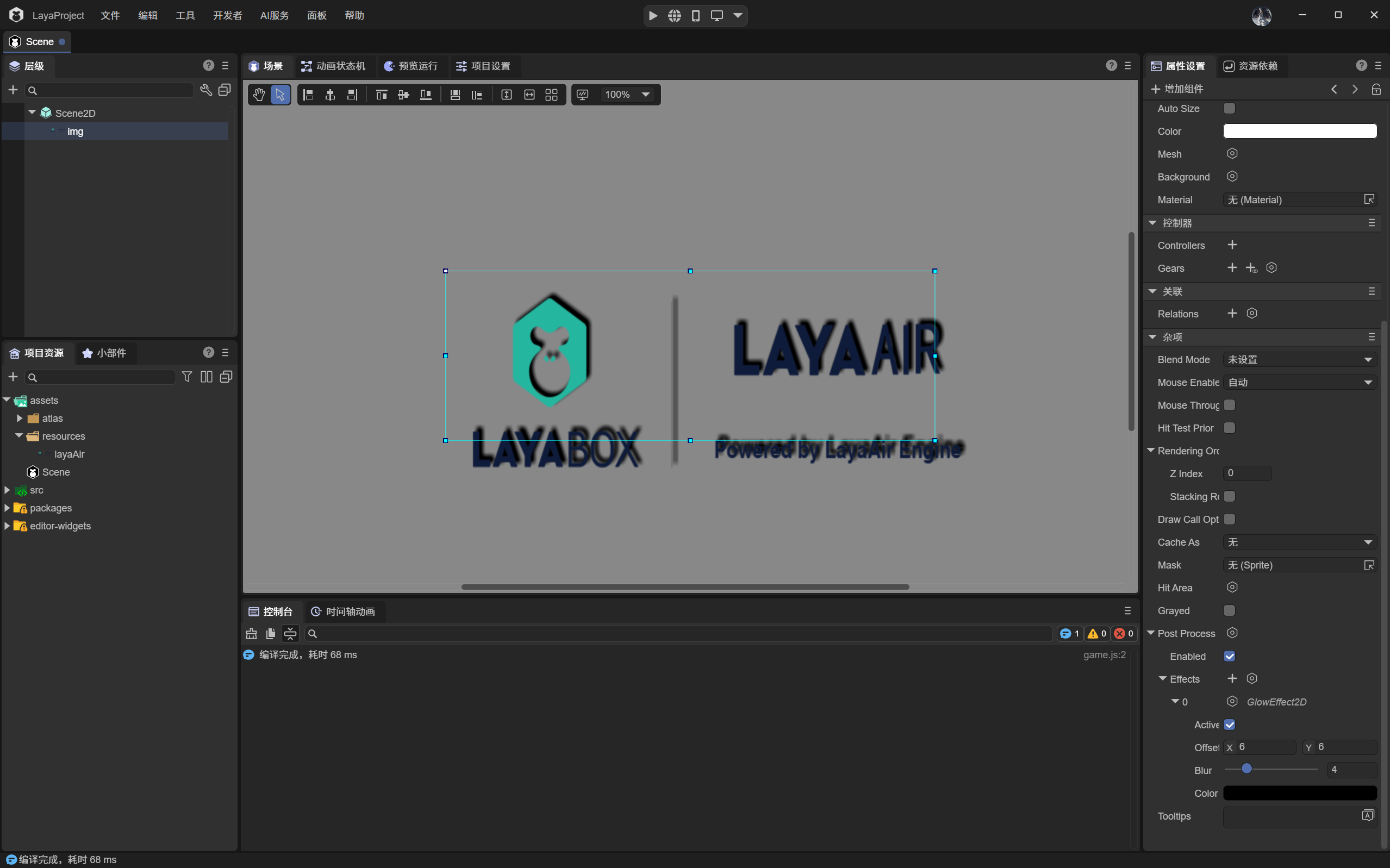1390x868 pixels.
Task: Open the Blend Mode dropdown
Action: (x=1299, y=359)
